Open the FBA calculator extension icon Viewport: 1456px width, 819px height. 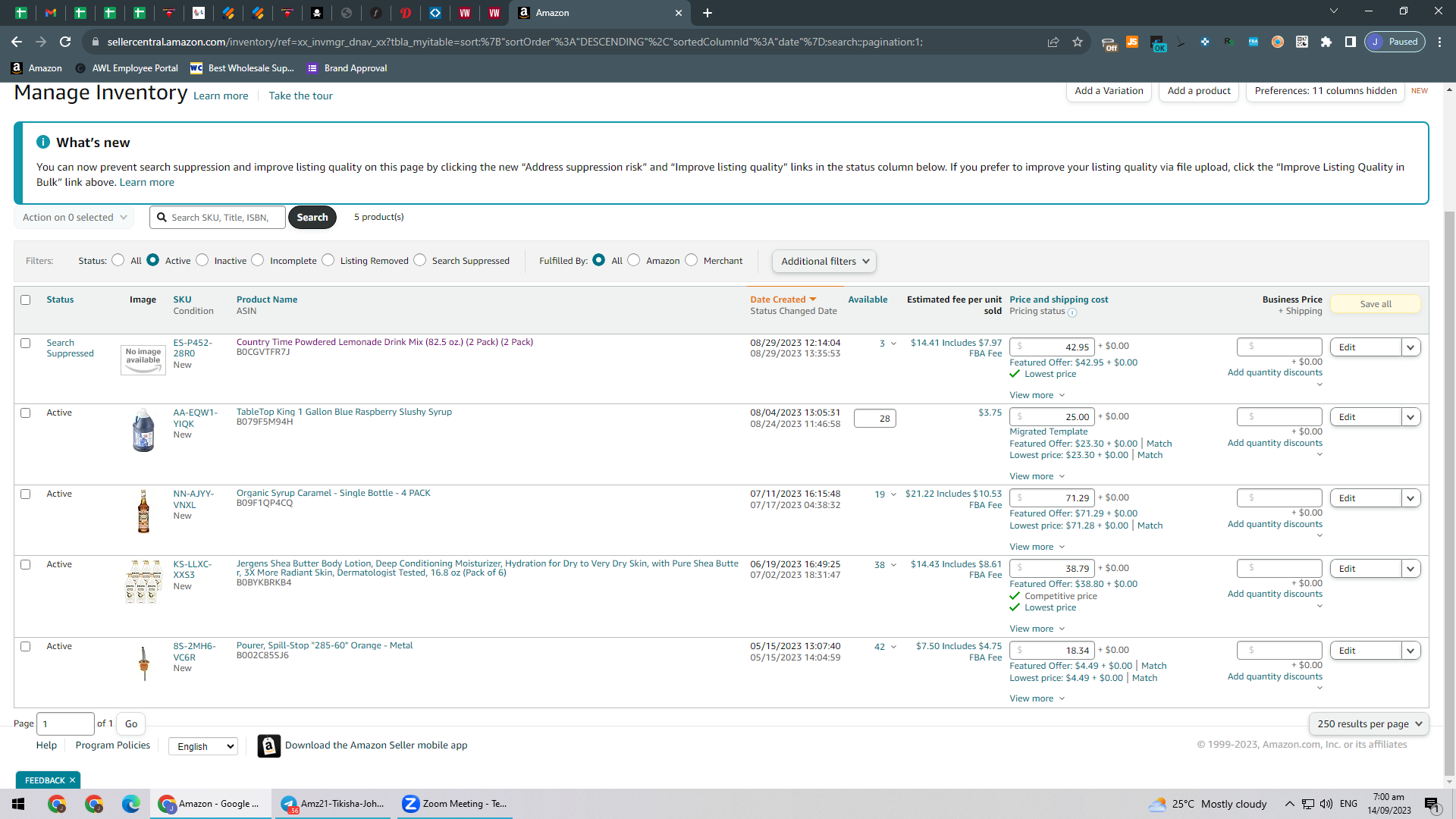click(1254, 42)
